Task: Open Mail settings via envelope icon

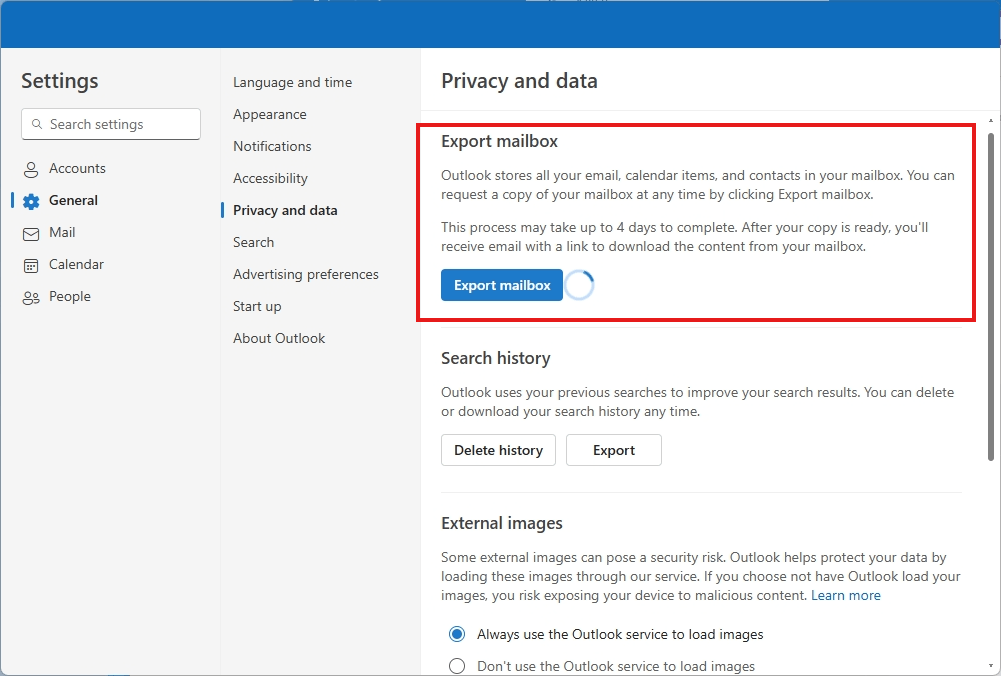Action: pos(33,232)
